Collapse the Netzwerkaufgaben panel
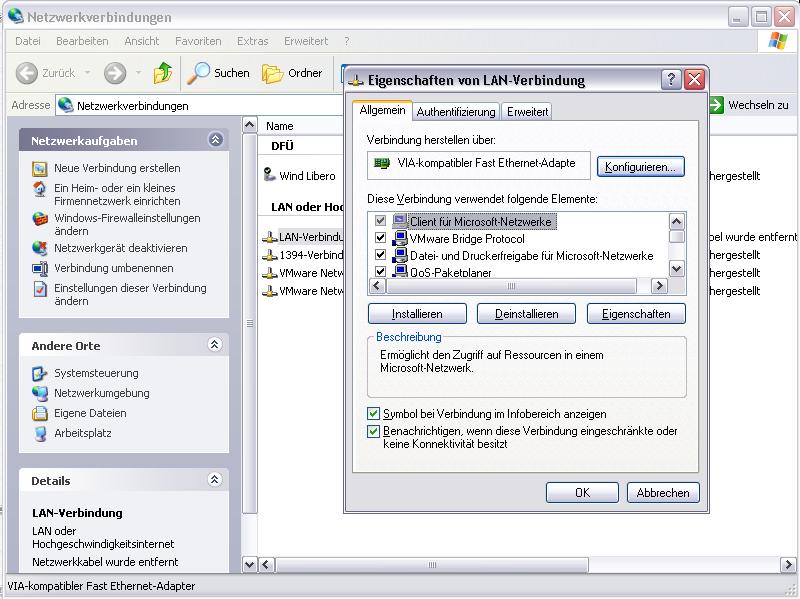 [215, 139]
